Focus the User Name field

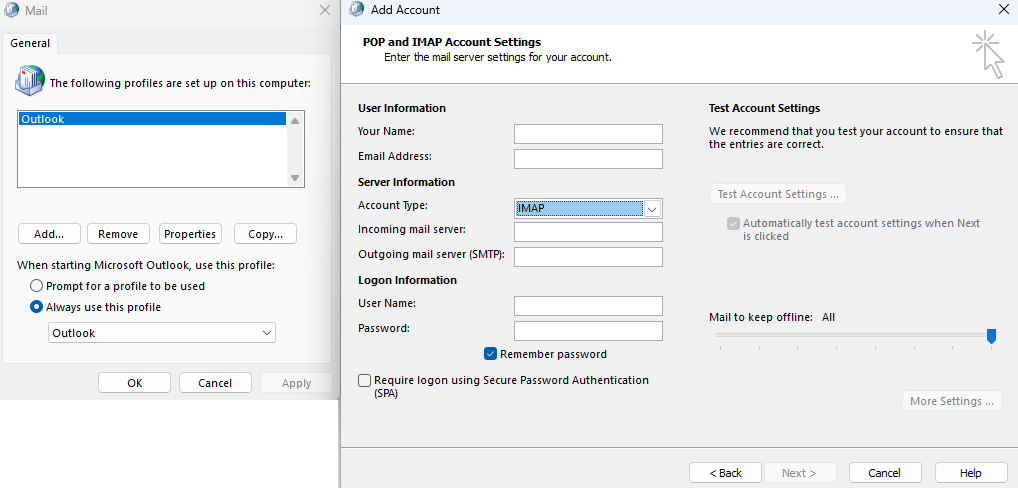click(x=588, y=306)
